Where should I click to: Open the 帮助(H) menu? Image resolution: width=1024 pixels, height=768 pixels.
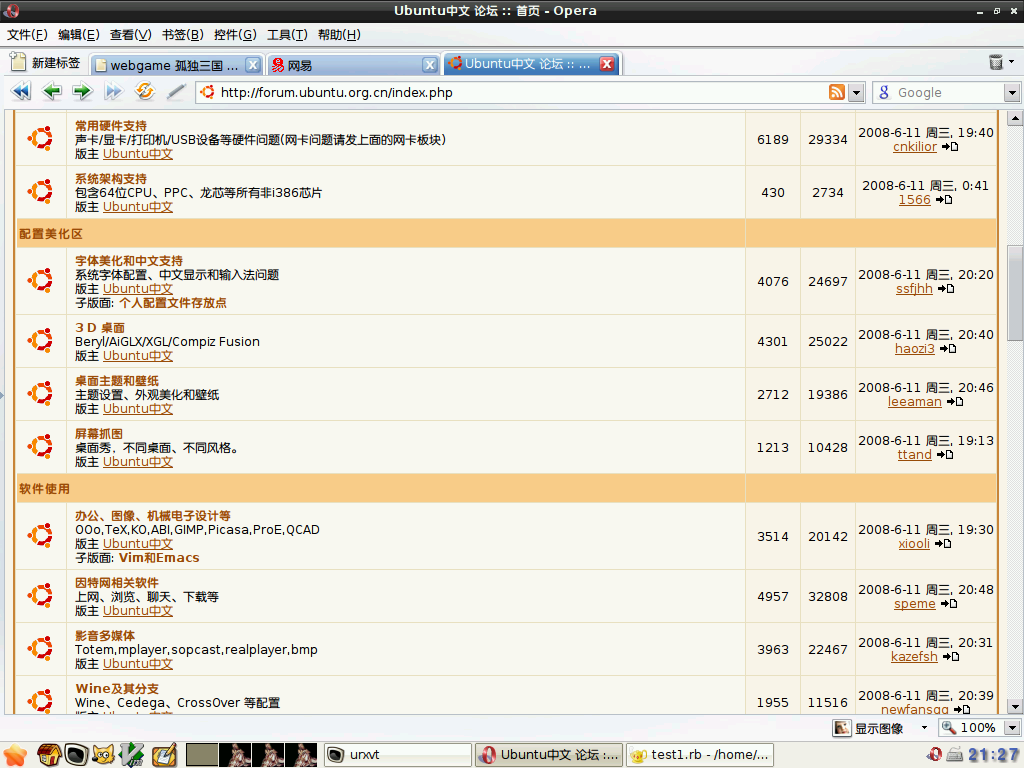[x=339, y=35]
